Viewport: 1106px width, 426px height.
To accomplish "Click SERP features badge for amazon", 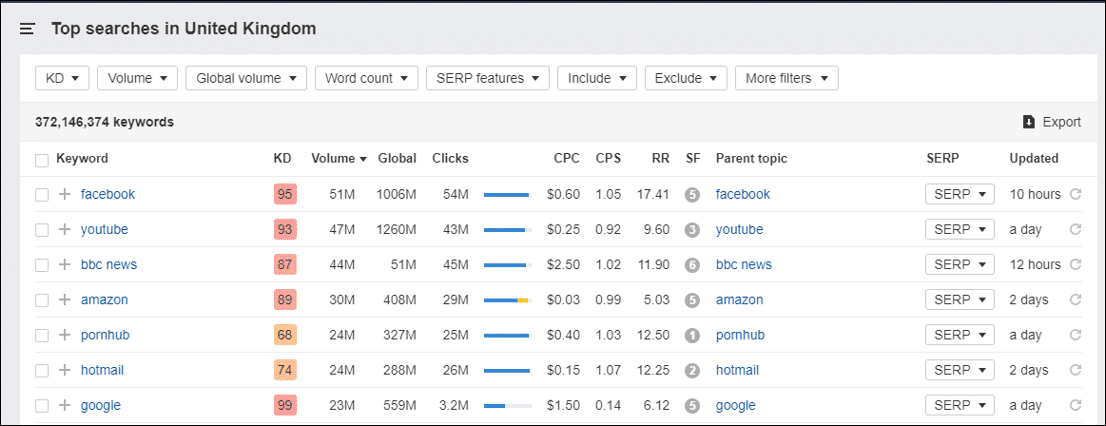I will (693, 300).
